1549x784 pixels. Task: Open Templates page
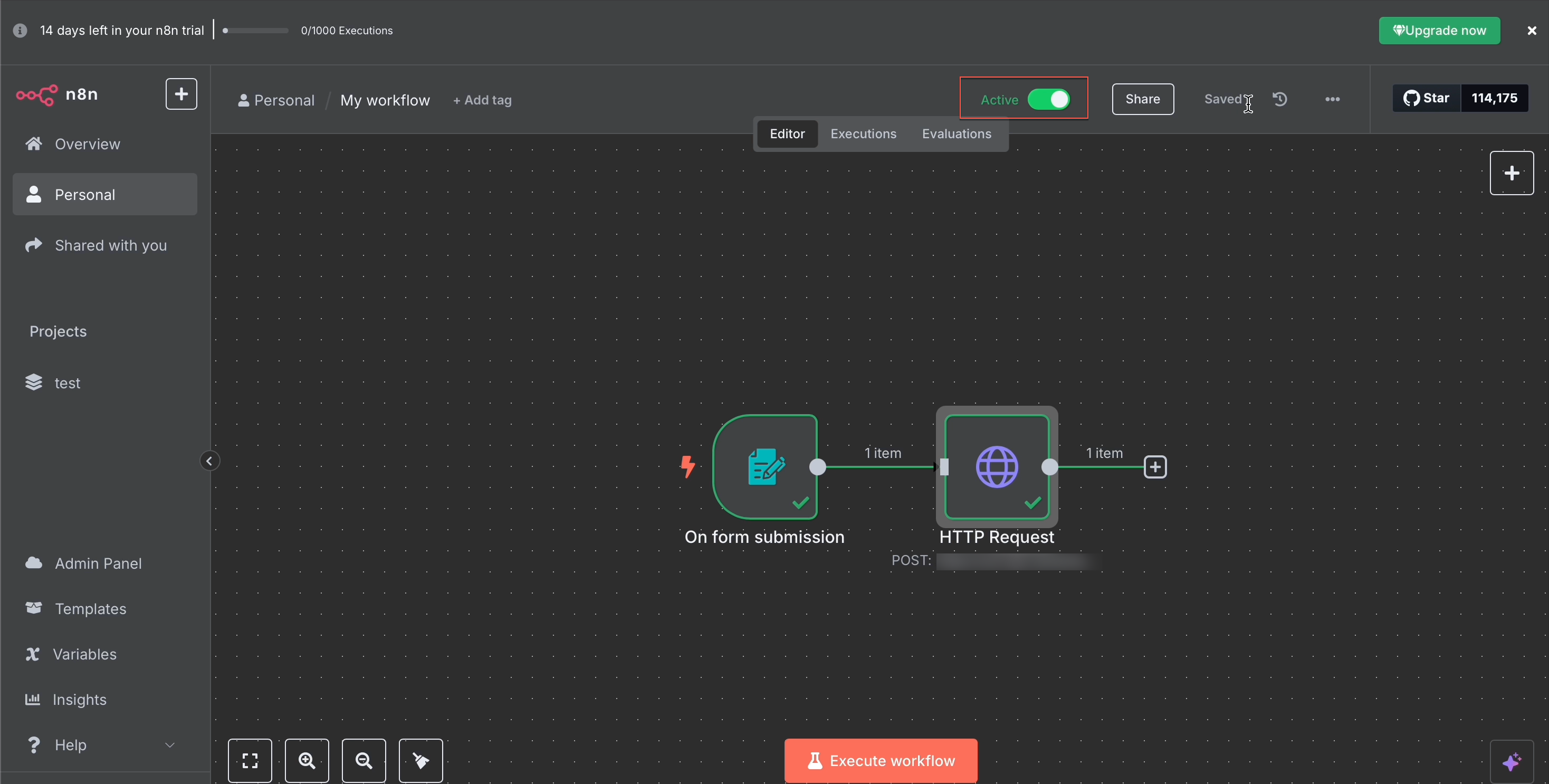point(104,608)
